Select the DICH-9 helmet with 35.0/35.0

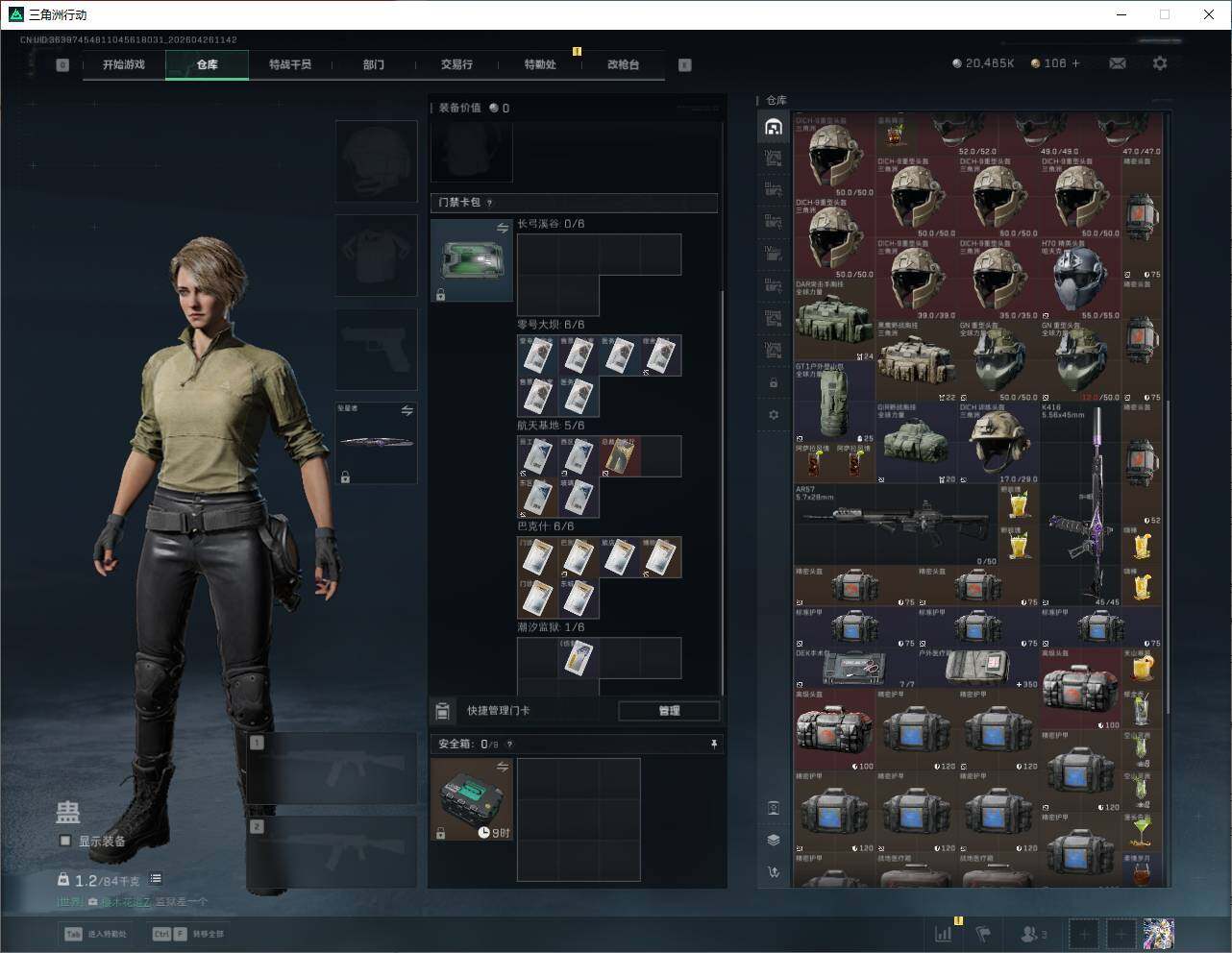pyautogui.click(x=998, y=280)
